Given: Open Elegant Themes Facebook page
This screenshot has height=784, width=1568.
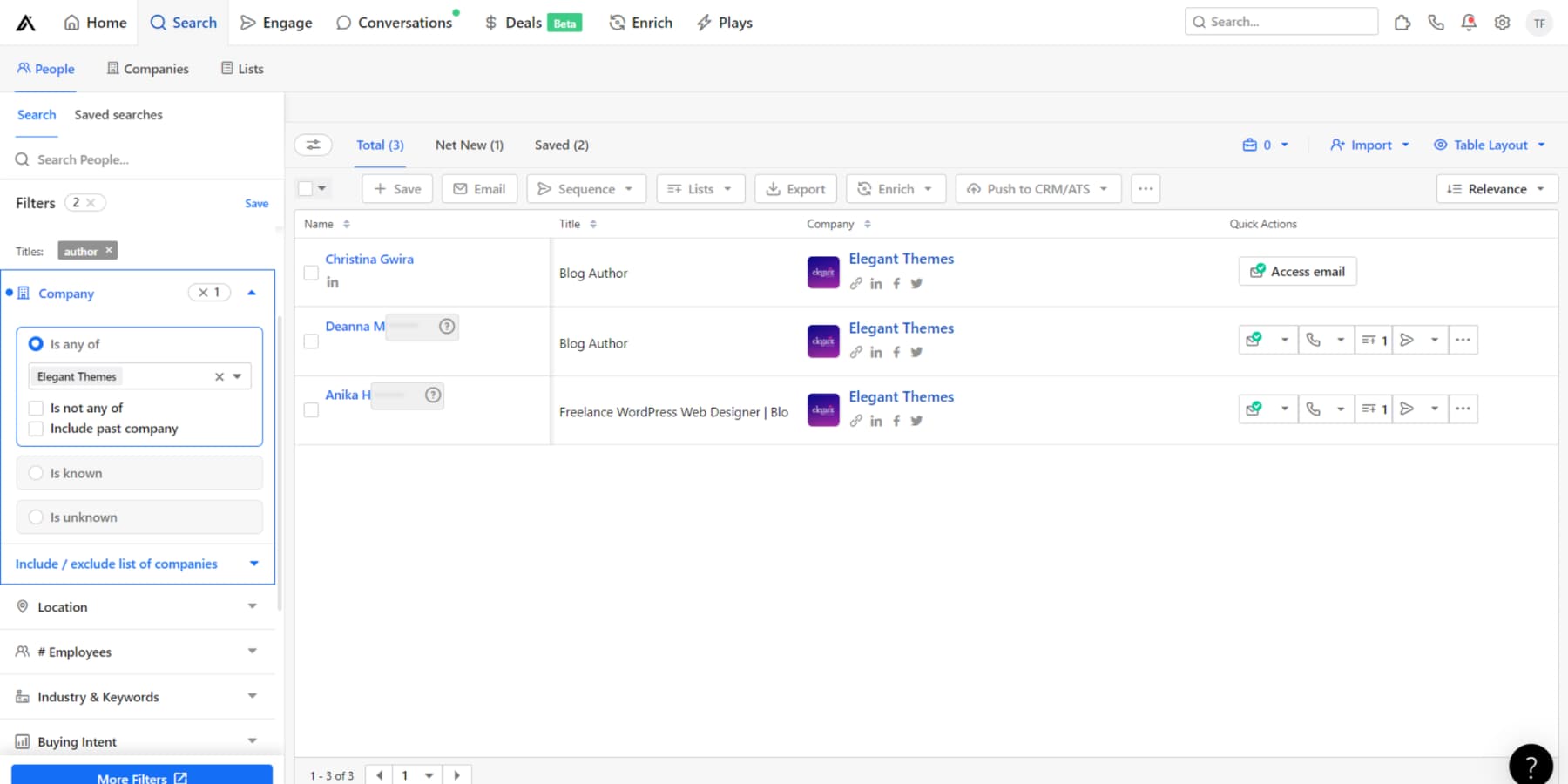Looking at the screenshot, I should pos(896,283).
